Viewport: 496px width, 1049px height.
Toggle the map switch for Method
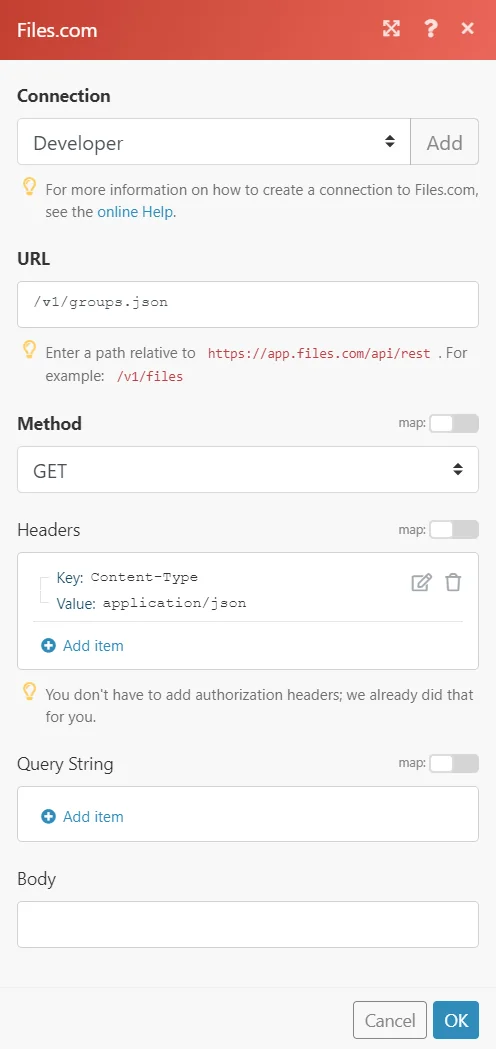(454, 423)
